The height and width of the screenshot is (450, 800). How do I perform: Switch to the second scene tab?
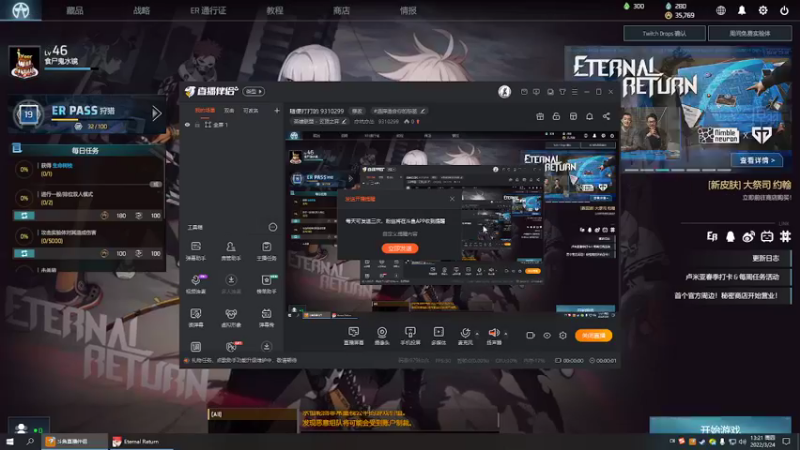tap(229, 110)
